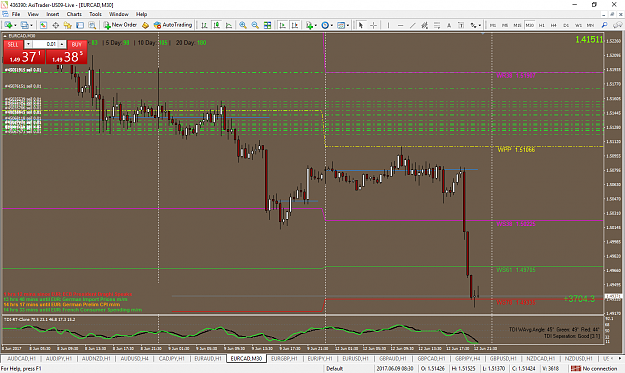Increase lot volume with right stepper arrow

tap(62, 44)
